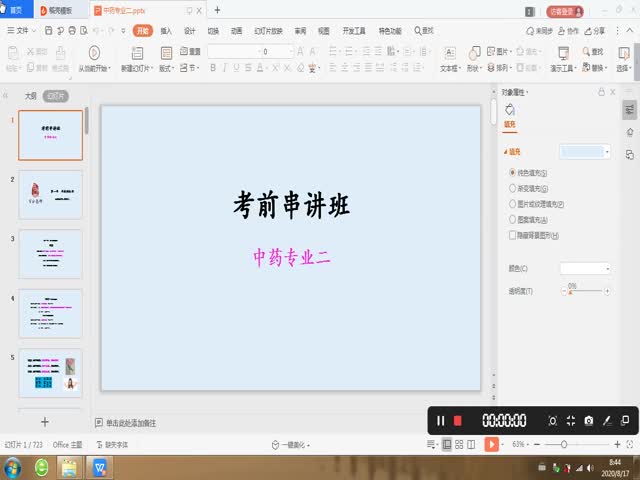Select picture or texture fill radio button
This screenshot has width=640, height=480.
[512, 204]
